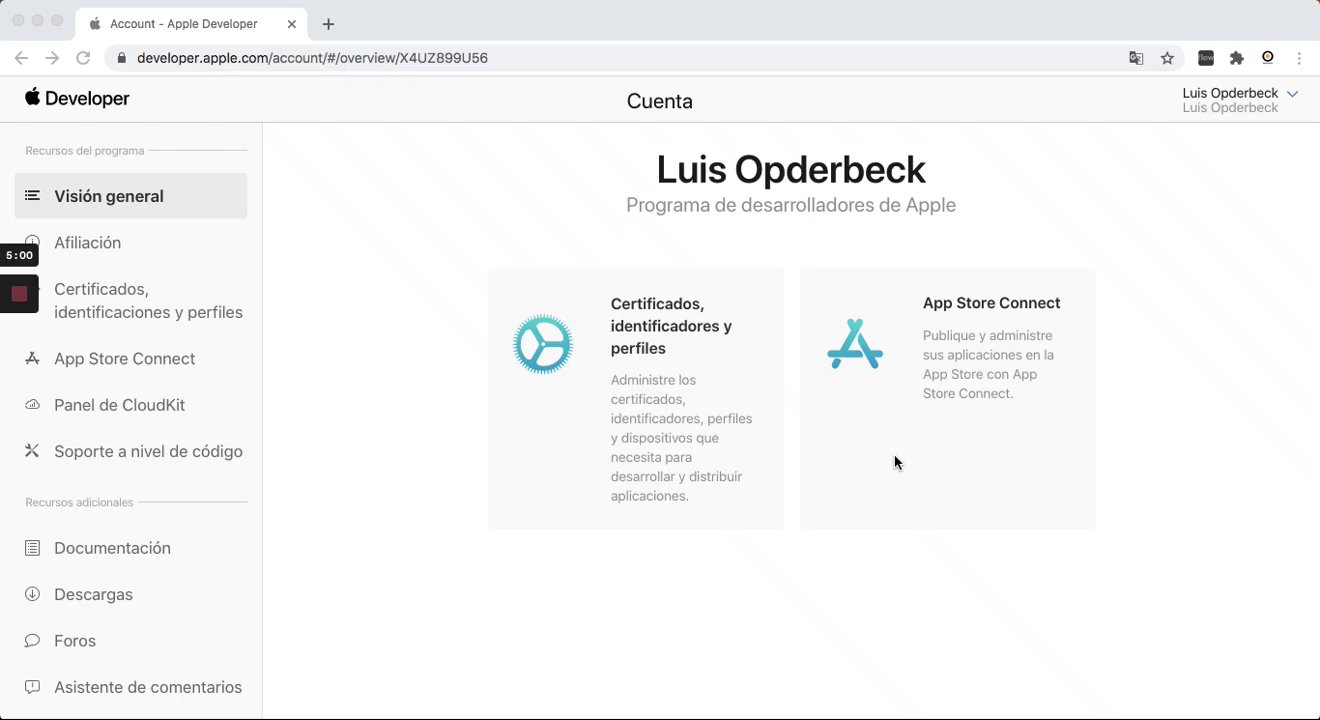Open Chrome three-dot menu
This screenshot has width=1320, height=720.
[1299, 58]
